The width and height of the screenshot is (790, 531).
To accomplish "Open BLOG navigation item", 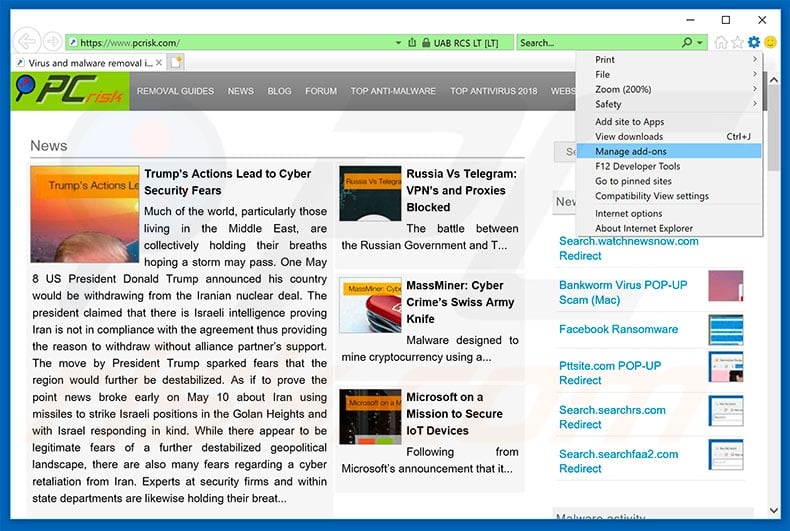I will click(x=279, y=91).
